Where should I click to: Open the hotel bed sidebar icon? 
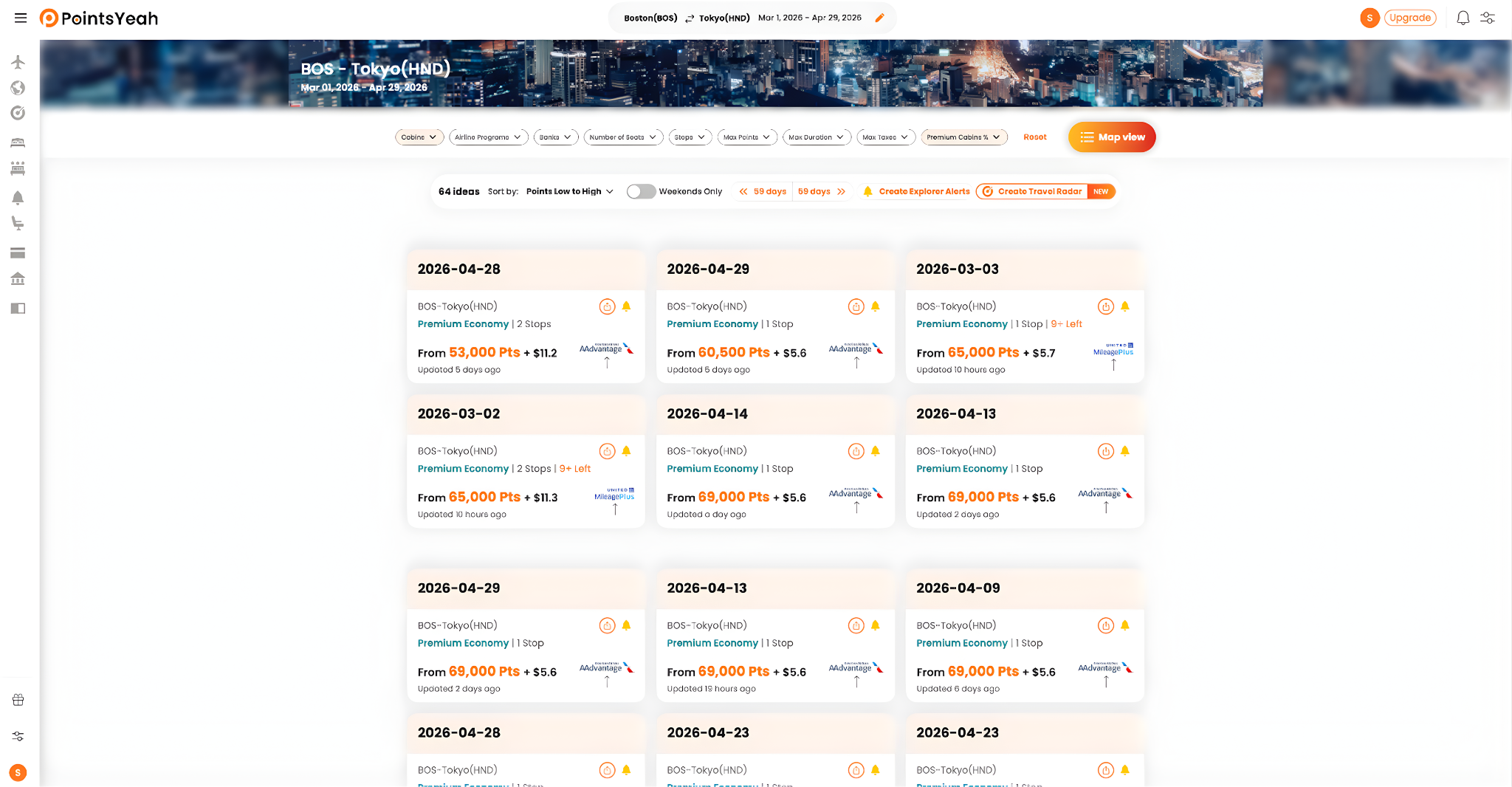(x=18, y=142)
